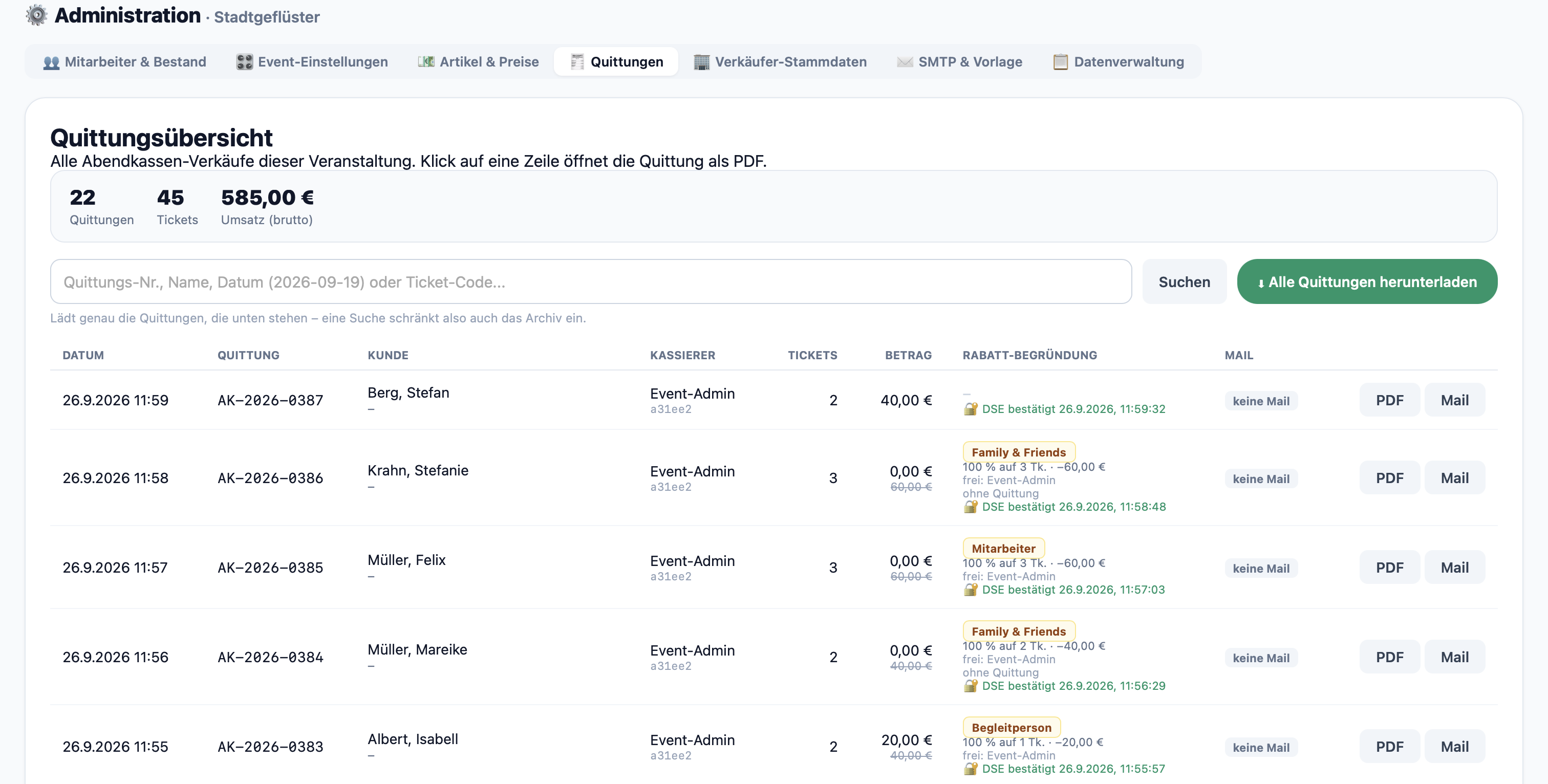This screenshot has width=1548, height=784.
Task: Click the Suchen button
Action: pos(1184,282)
